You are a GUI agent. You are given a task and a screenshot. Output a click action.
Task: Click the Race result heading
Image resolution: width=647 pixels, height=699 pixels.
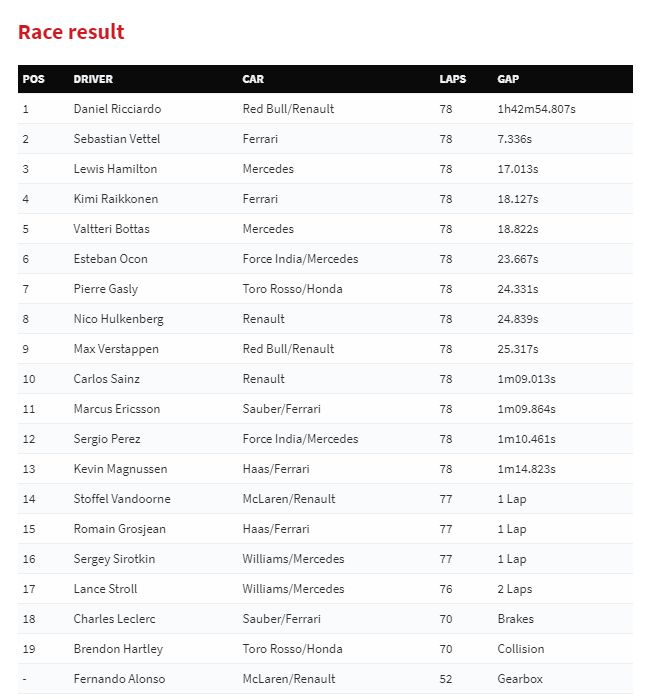71,32
